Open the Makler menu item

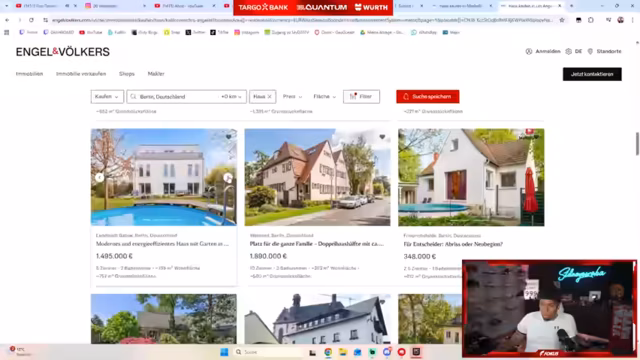[156, 74]
